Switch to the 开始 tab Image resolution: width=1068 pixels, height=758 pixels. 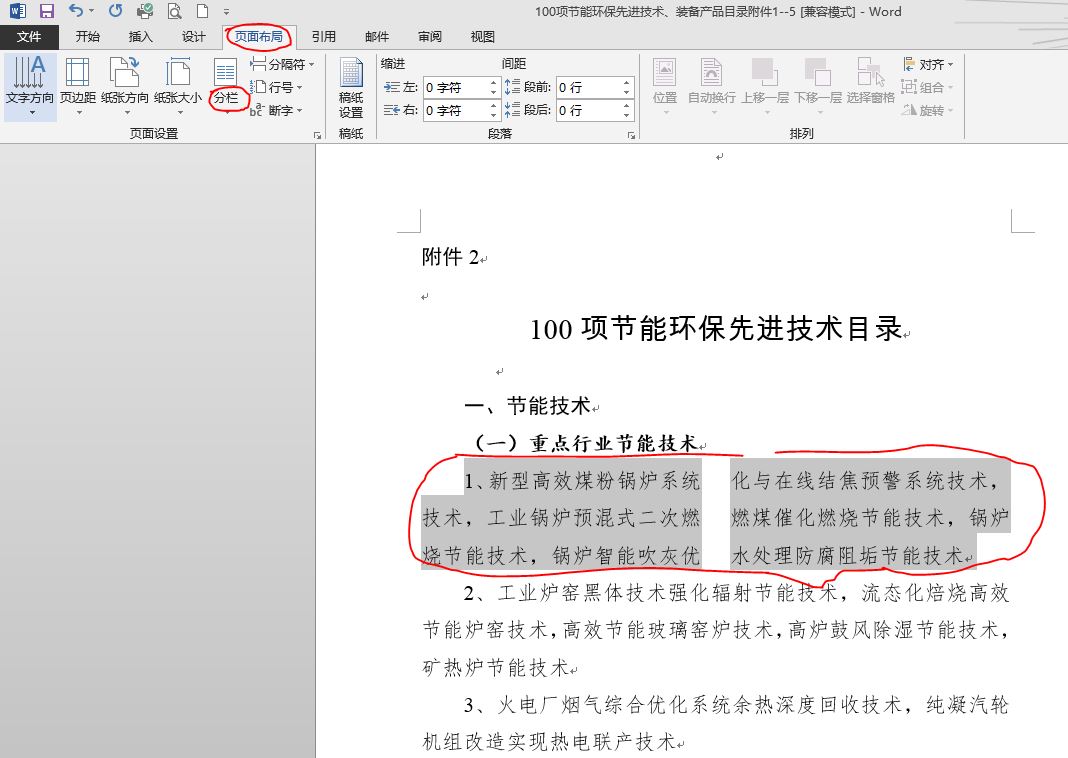pos(88,37)
